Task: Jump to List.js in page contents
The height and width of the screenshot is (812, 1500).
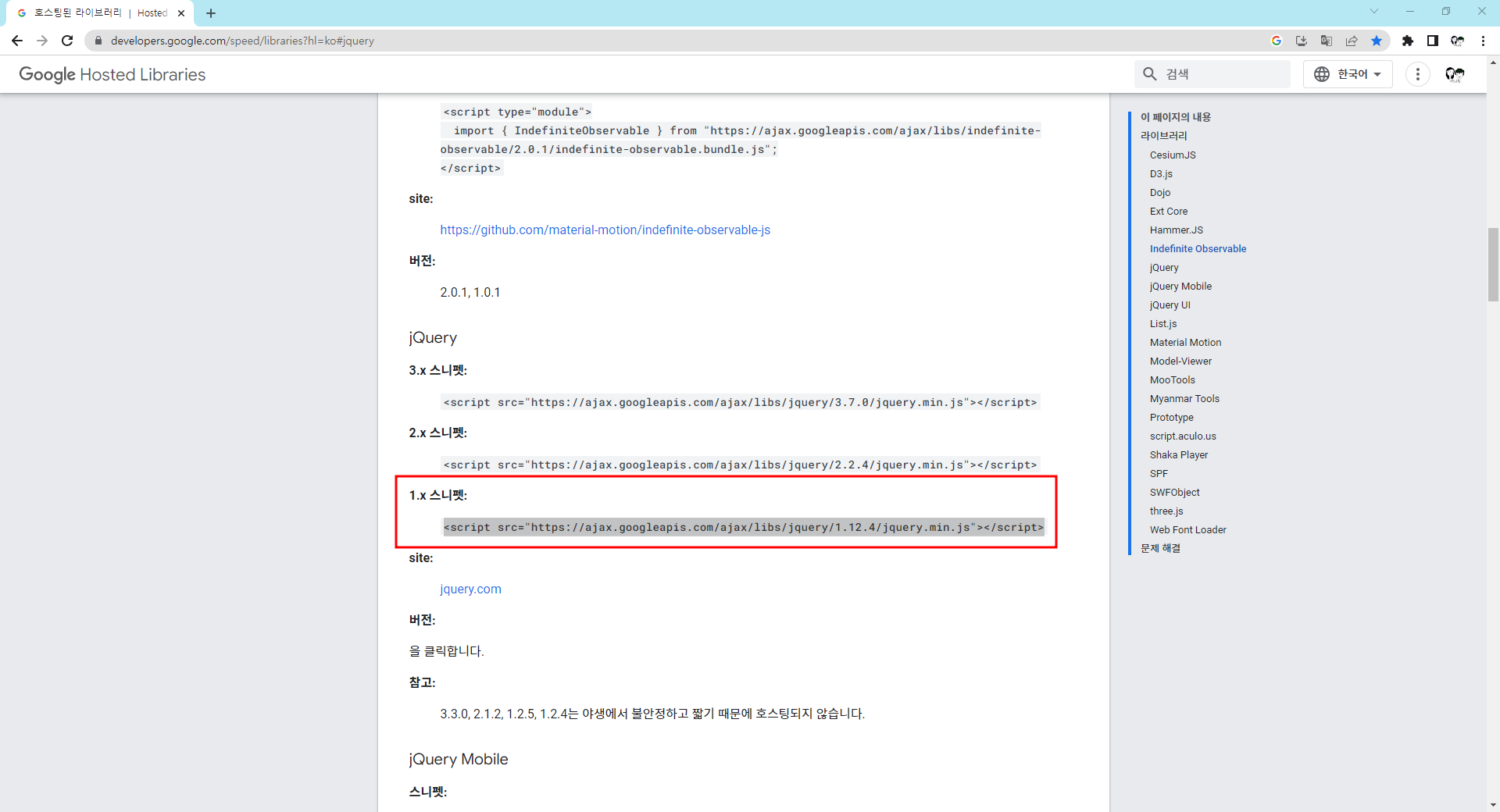Action: tap(1163, 323)
